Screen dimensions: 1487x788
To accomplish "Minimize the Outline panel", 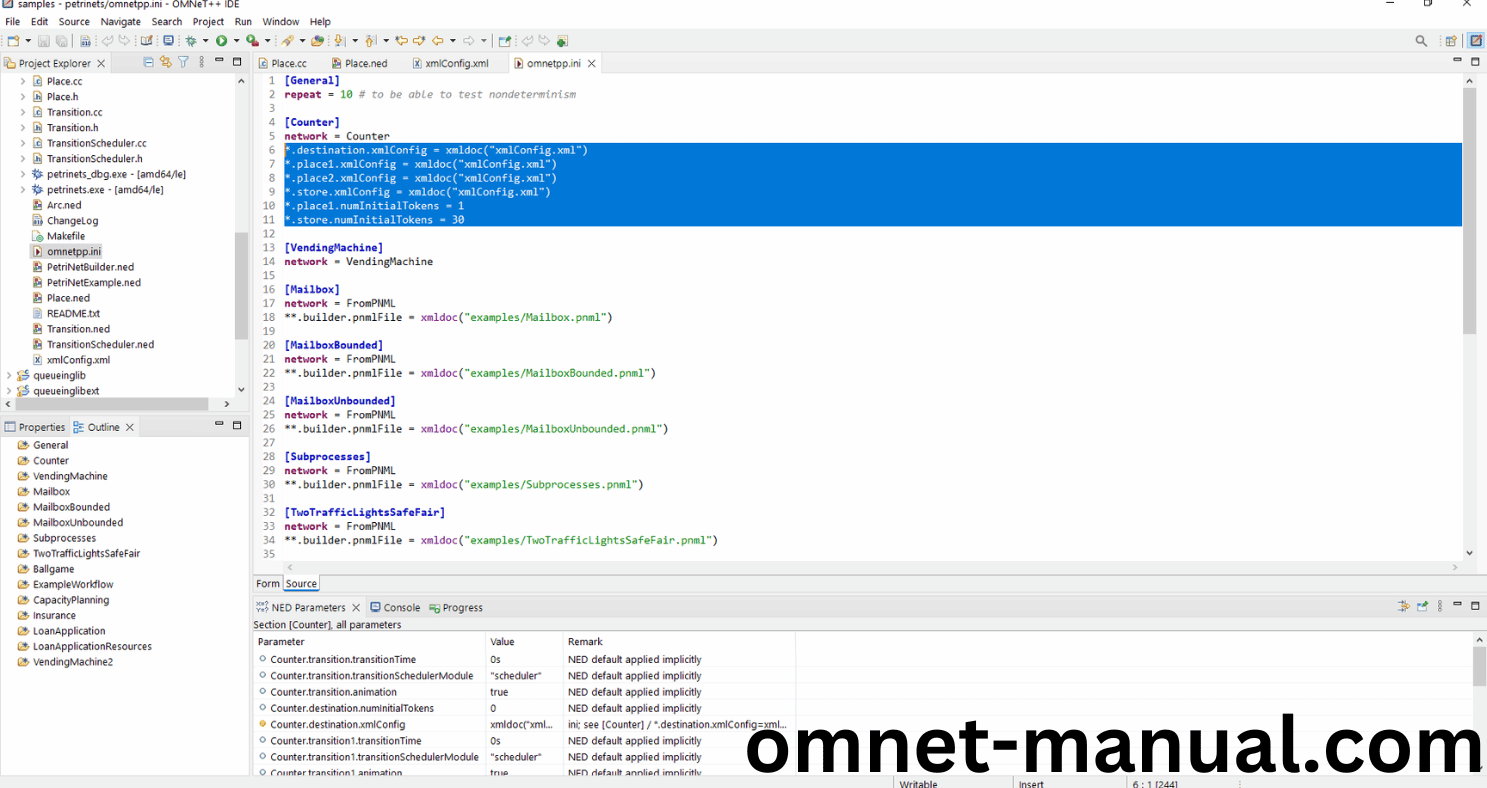I will click(219, 425).
